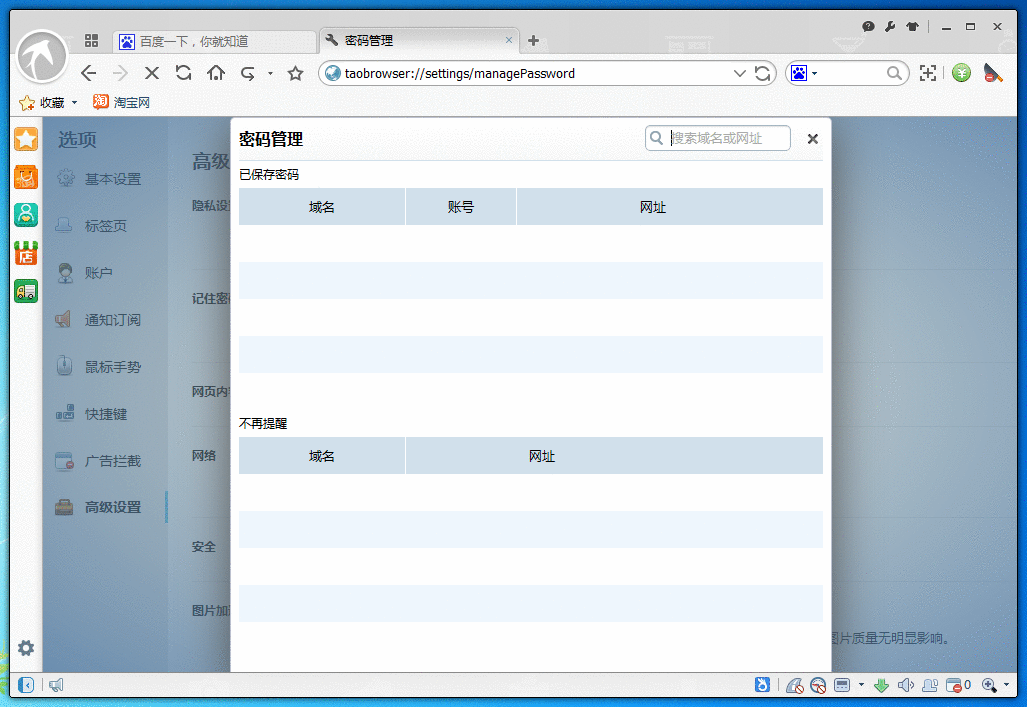Toggle the sound mute speaker in status bar
Viewport: 1027px width, 707px height.
[x=906, y=685]
